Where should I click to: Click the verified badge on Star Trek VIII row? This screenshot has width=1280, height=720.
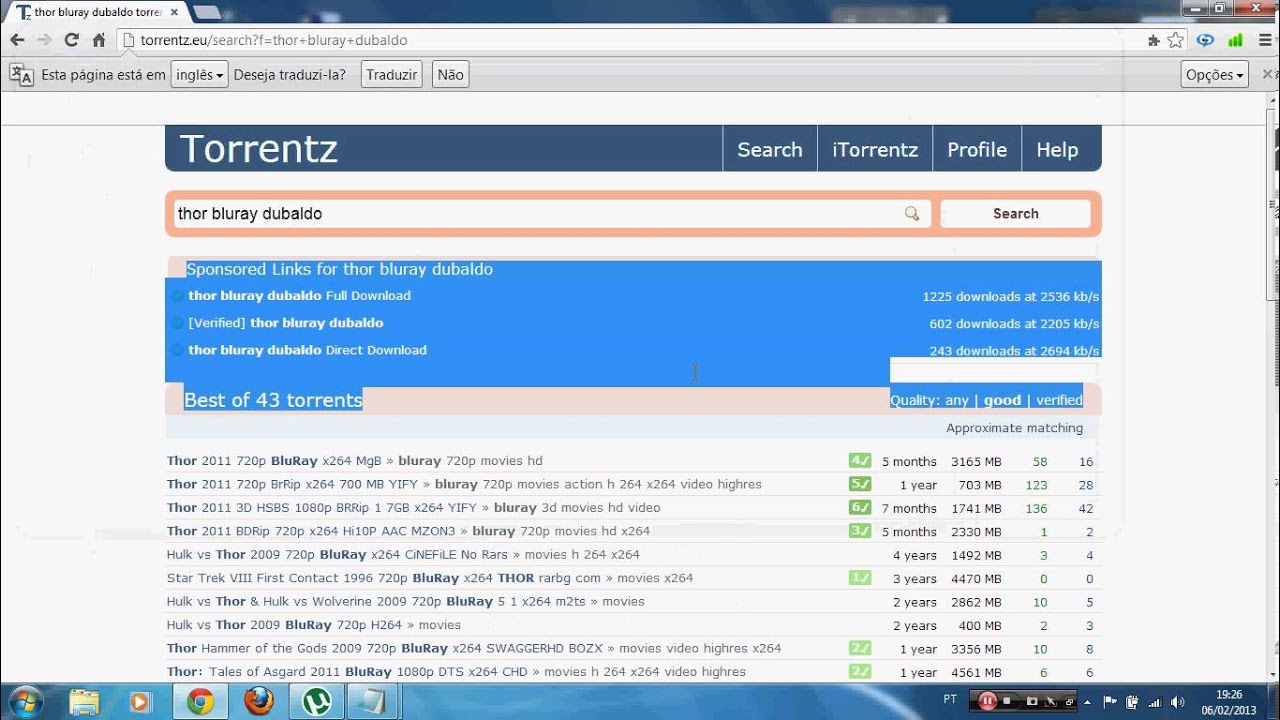860,578
